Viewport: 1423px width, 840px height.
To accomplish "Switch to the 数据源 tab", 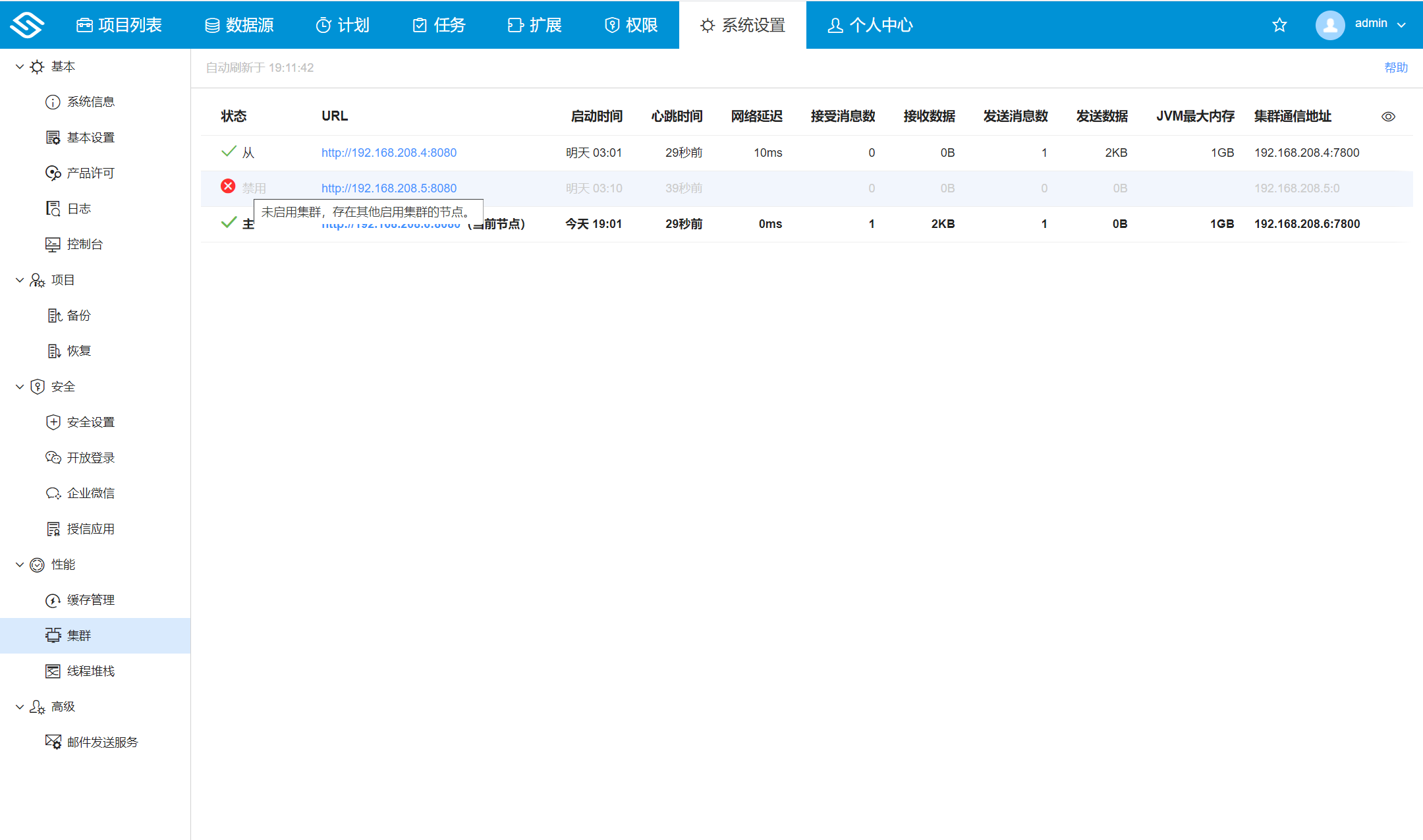I will pyautogui.click(x=239, y=24).
